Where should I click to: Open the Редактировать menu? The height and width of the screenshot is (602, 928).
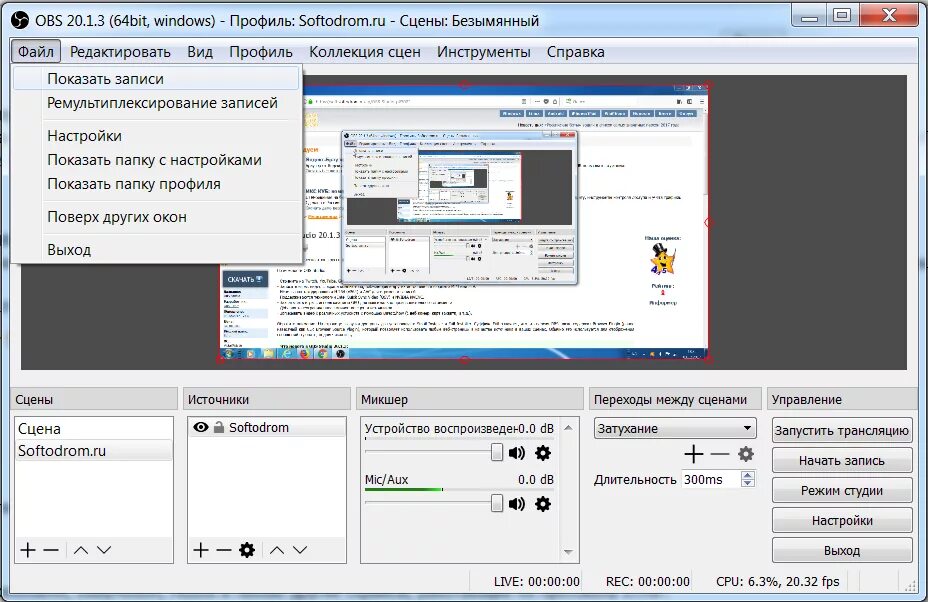tap(120, 52)
